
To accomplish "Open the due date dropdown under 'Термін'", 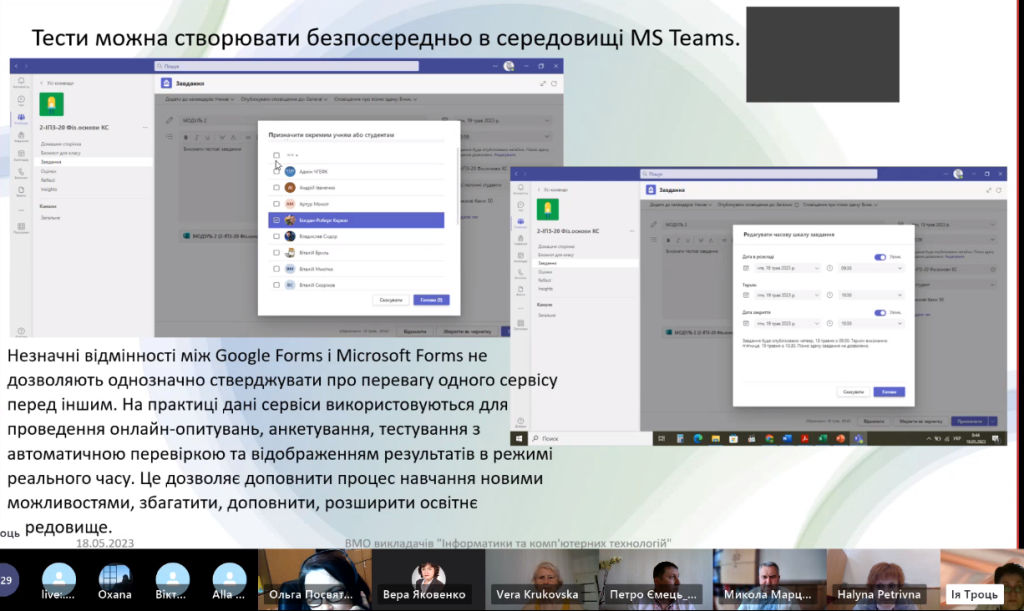I will (787, 295).
